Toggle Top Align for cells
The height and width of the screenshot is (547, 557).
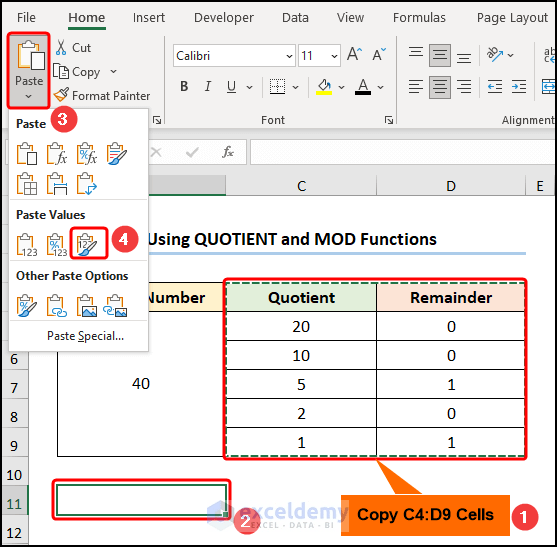416,54
